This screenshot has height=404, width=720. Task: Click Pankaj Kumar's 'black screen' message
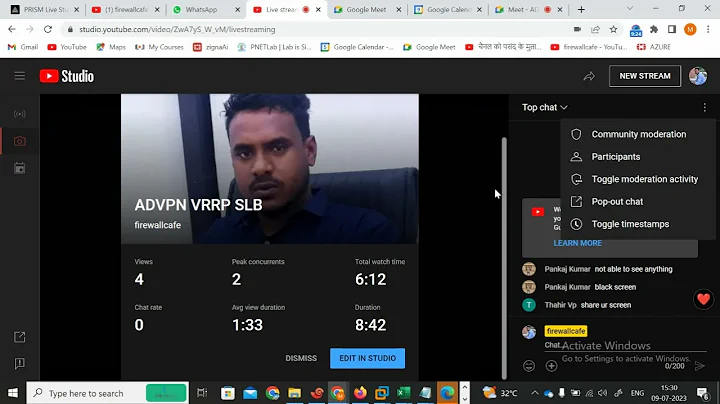tap(615, 287)
